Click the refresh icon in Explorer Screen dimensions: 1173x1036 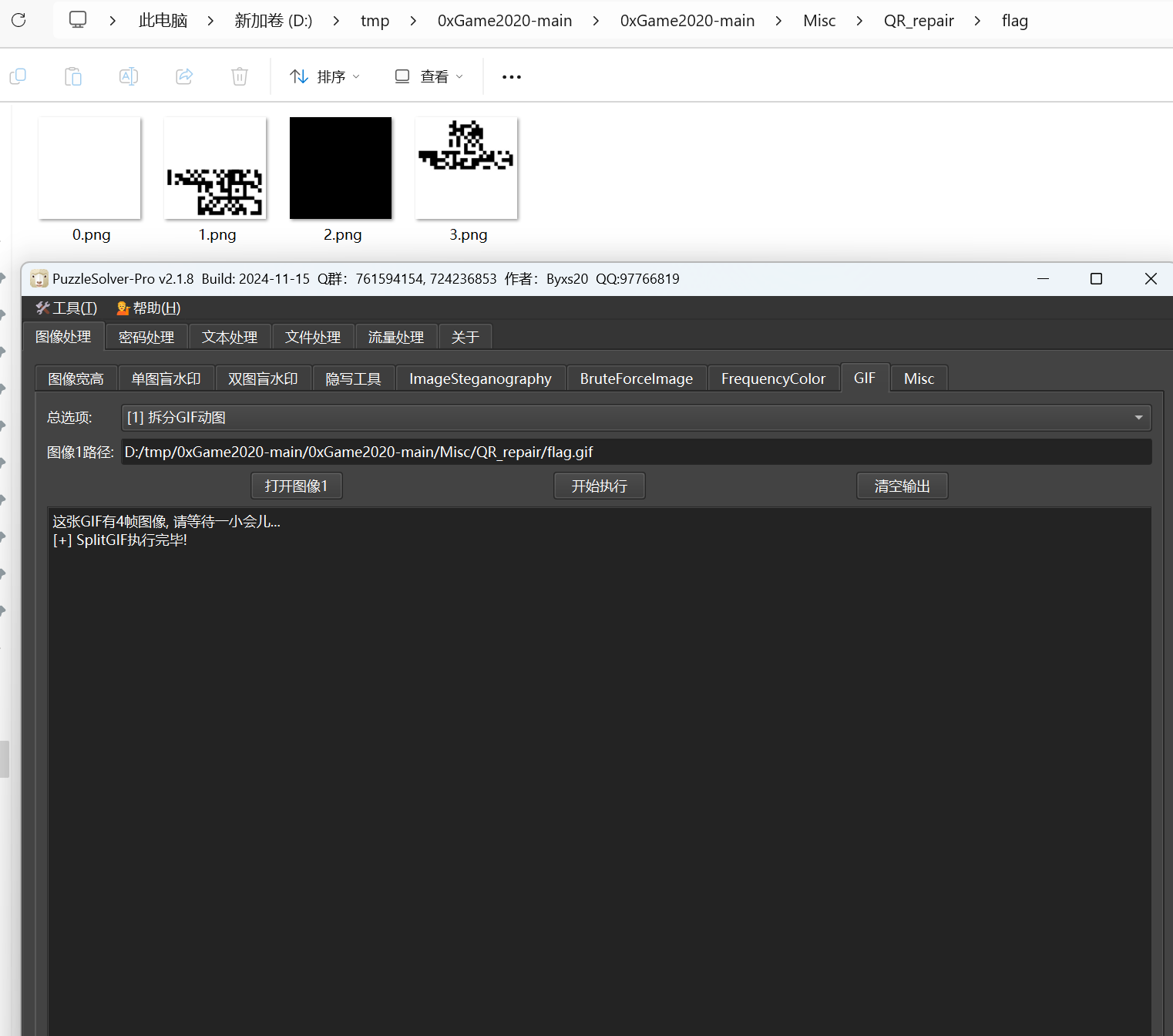pos(18,20)
